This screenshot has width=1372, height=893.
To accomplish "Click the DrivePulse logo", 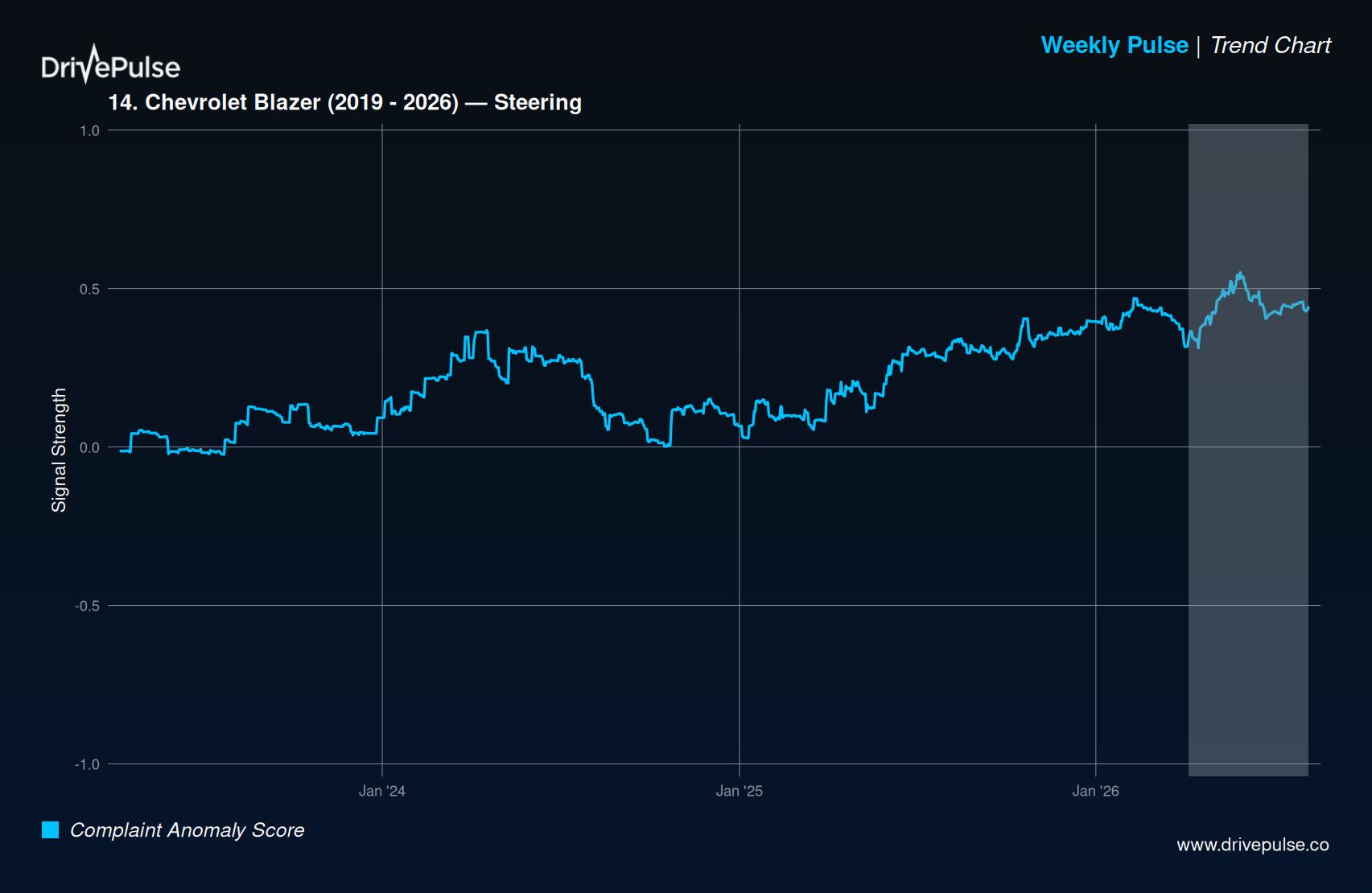I will click(111, 64).
